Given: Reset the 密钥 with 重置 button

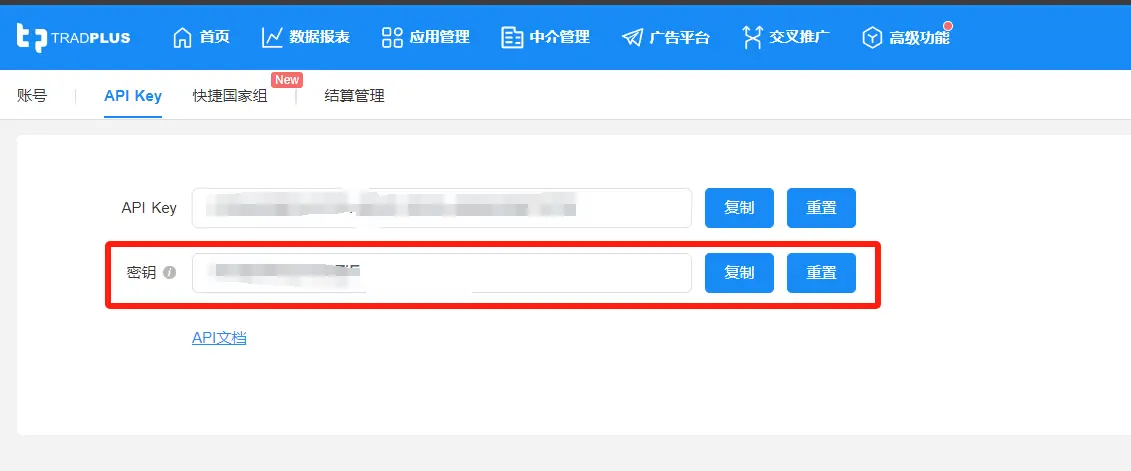Looking at the screenshot, I should coord(822,273).
